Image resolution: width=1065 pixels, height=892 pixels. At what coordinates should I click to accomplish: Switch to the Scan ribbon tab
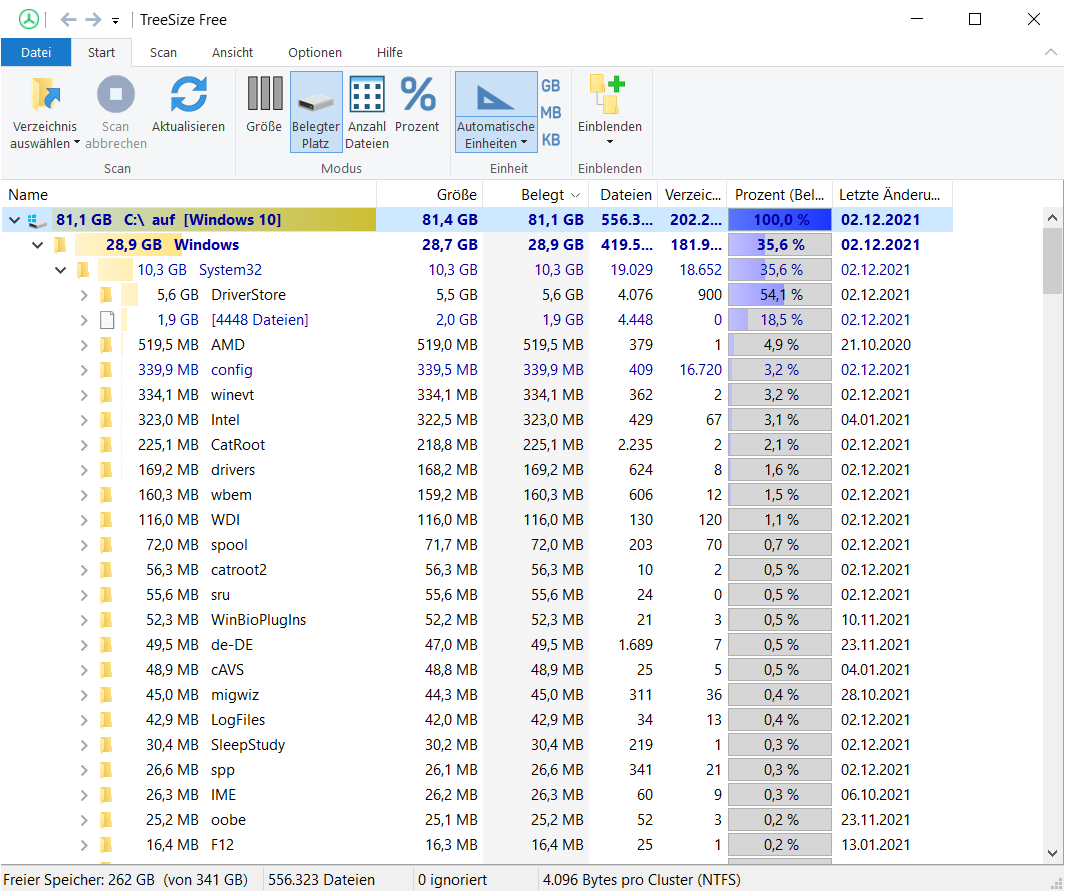coord(163,52)
